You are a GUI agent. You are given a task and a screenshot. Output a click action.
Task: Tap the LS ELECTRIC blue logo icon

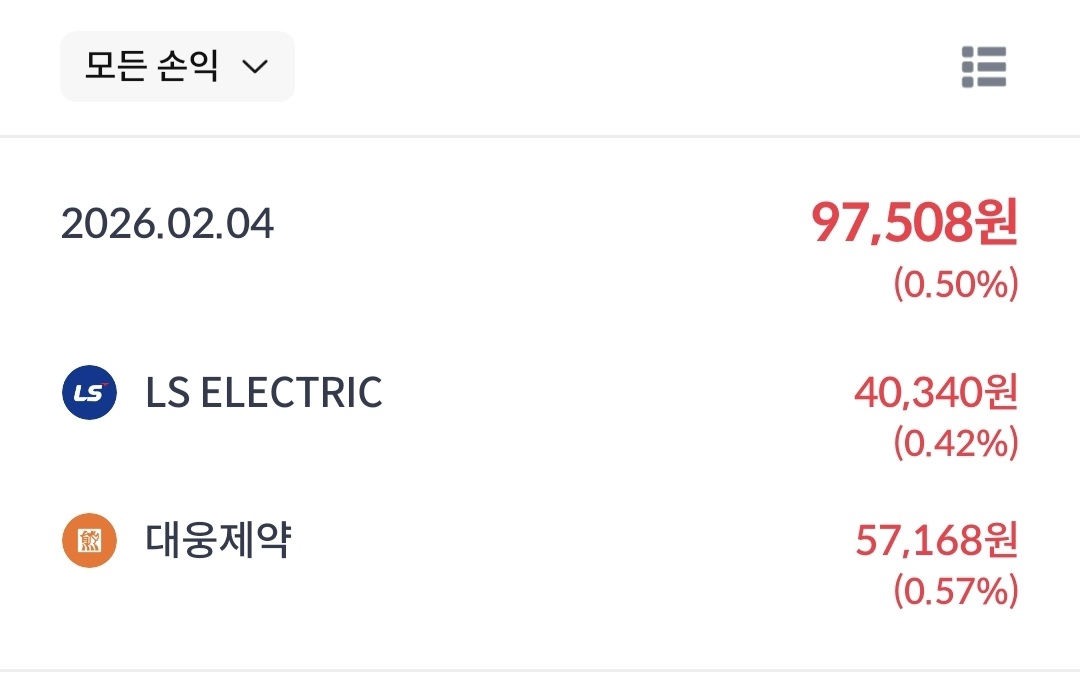tap(89, 393)
